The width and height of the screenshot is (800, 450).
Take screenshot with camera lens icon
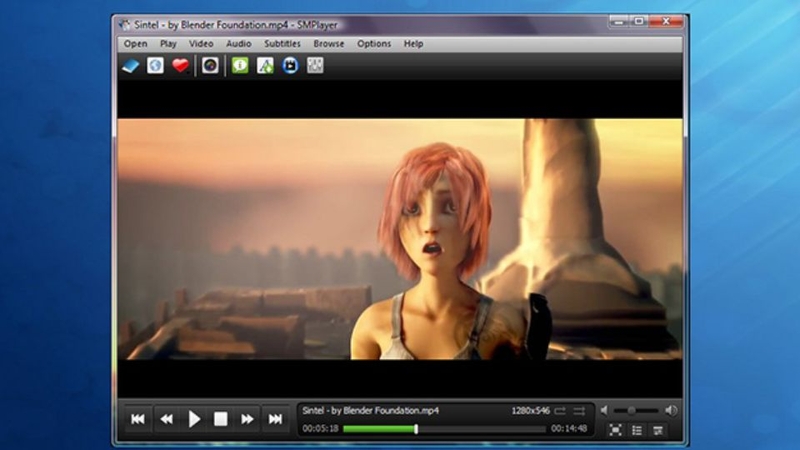pos(210,65)
